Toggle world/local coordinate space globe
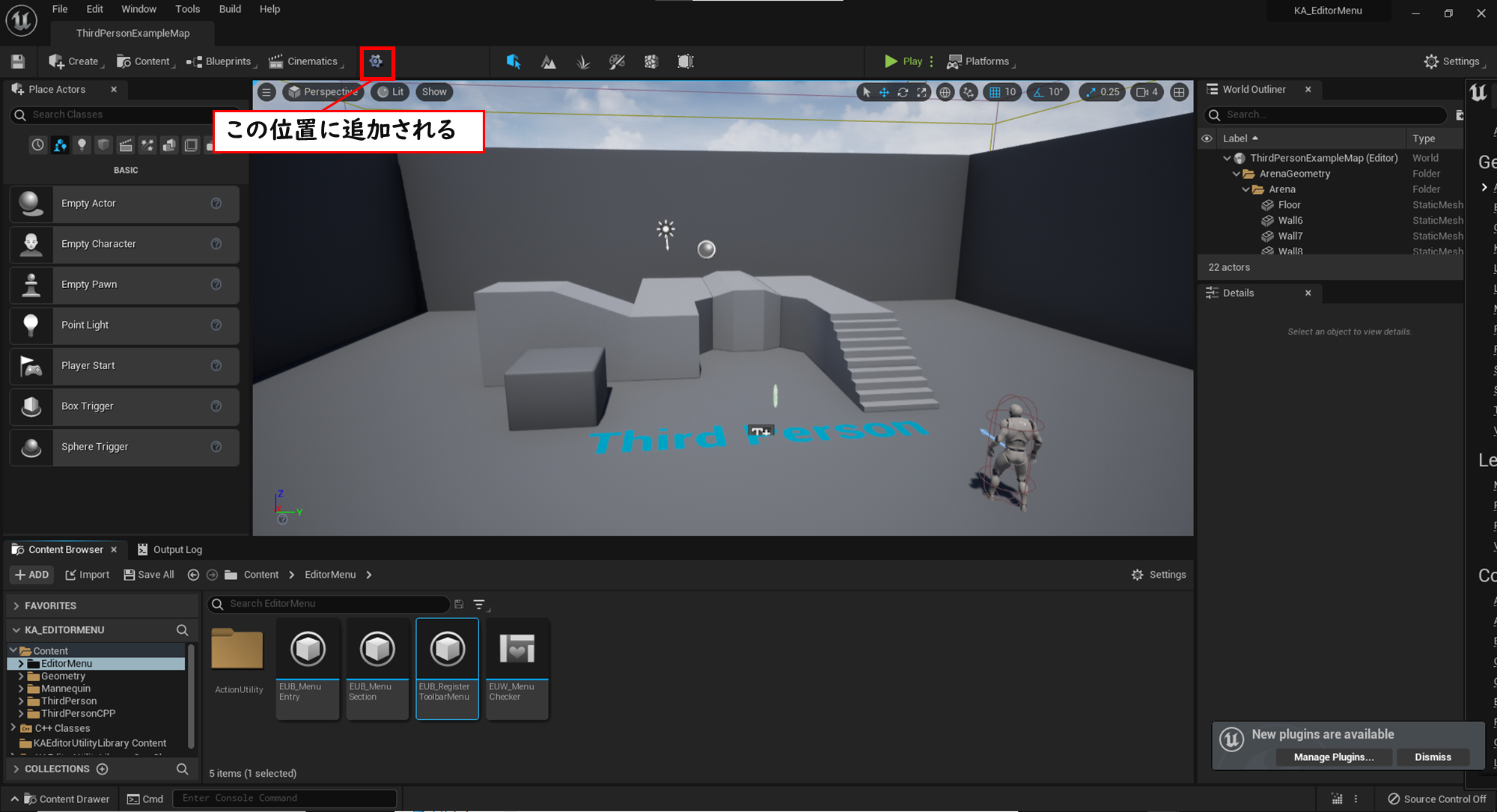1497x812 pixels. [x=945, y=92]
